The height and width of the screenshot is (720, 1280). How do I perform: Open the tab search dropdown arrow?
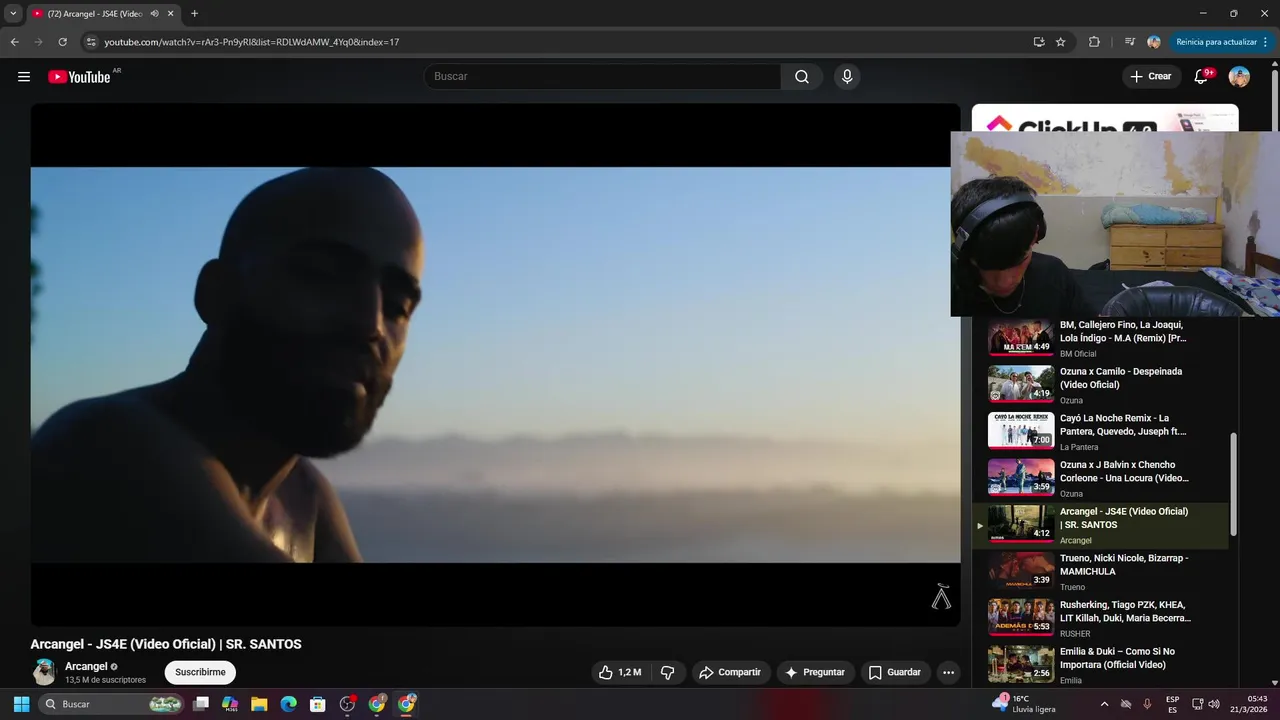tap(13, 14)
